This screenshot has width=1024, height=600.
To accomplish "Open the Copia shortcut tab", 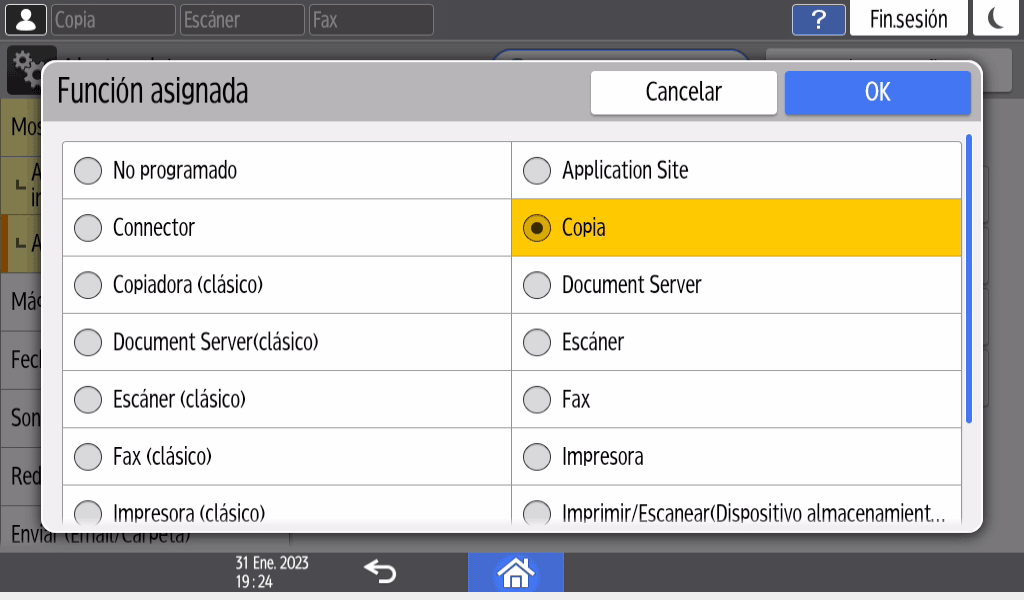I will (x=113, y=19).
